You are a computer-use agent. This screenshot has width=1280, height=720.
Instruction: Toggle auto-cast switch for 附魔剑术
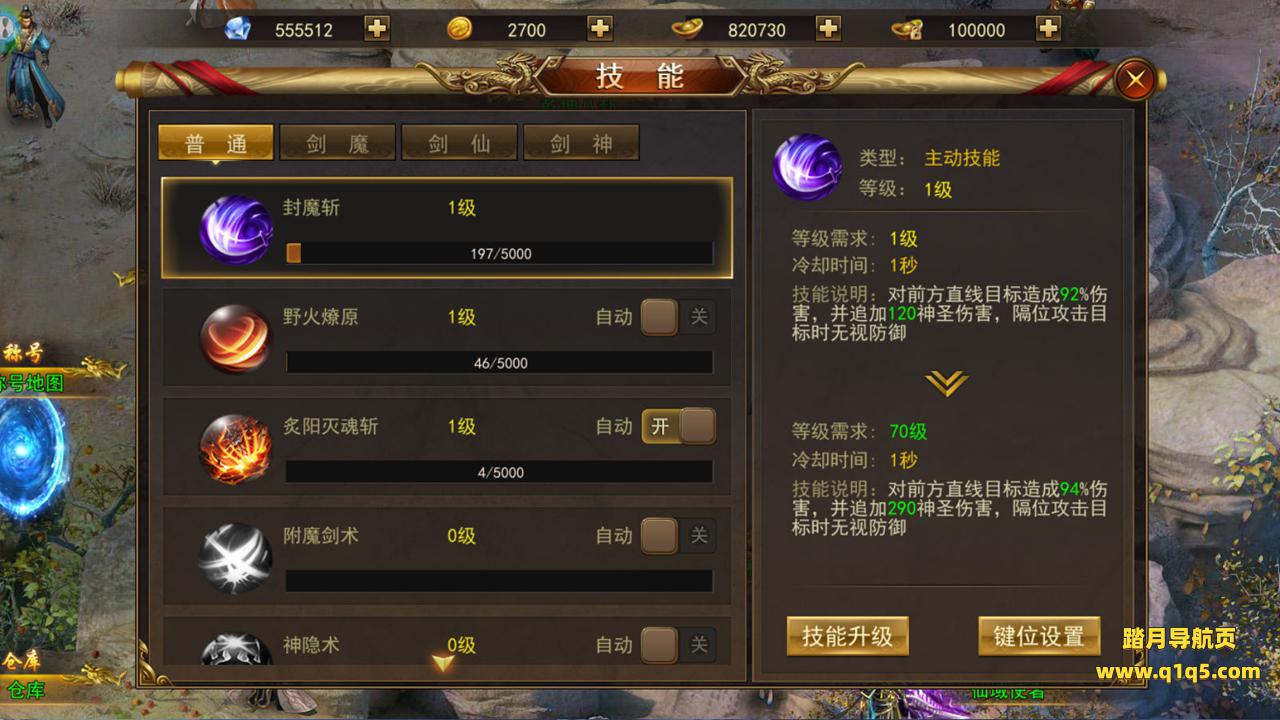[x=679, y=535]
